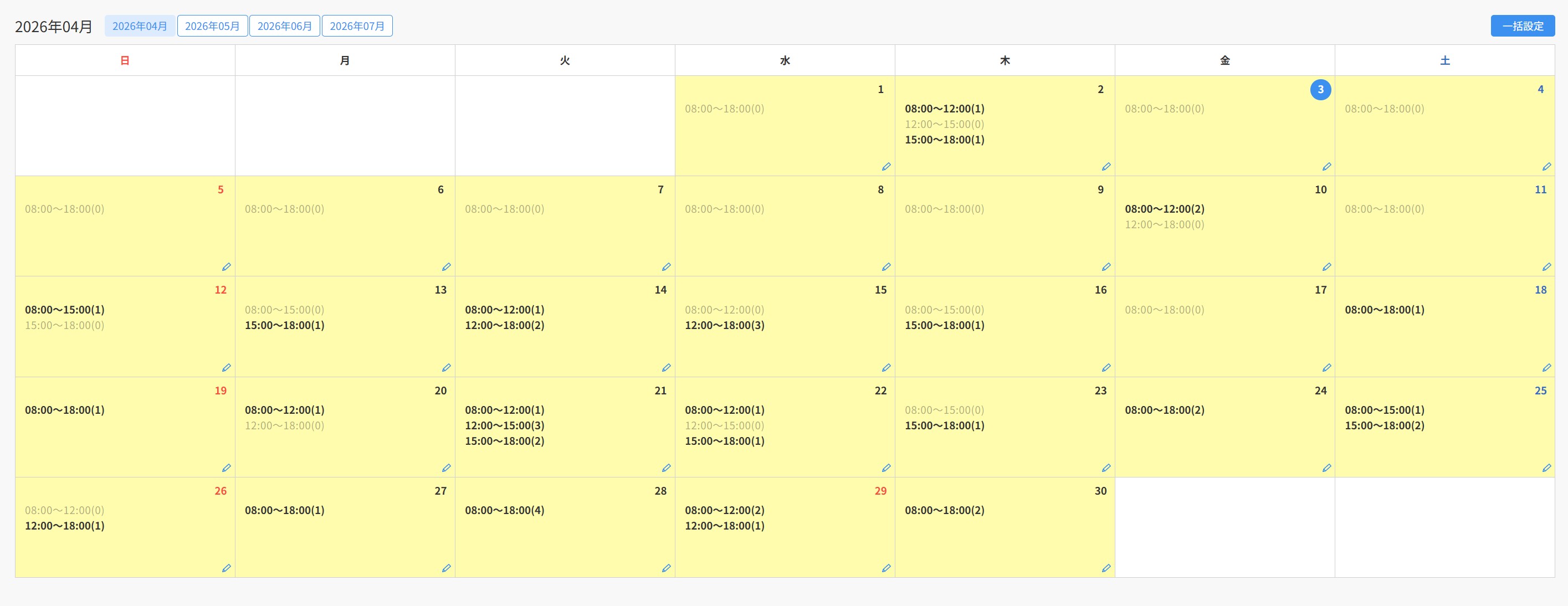Click the edit pencil on April 1
Image resolution: width=1568 pixels, height=606 pixels.
887,167
